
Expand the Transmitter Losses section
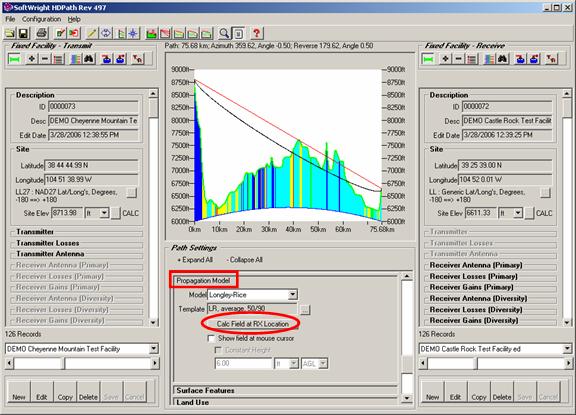(48, 243)
